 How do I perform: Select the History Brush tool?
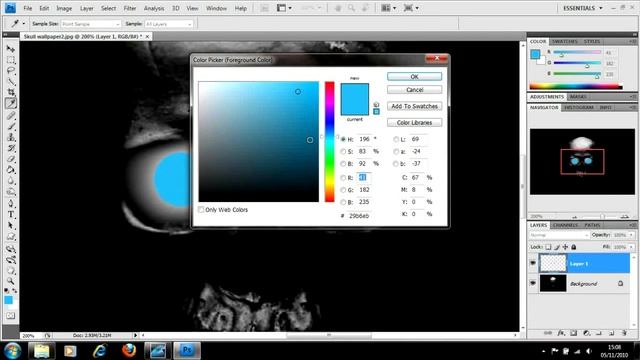[x=11, y=148]
